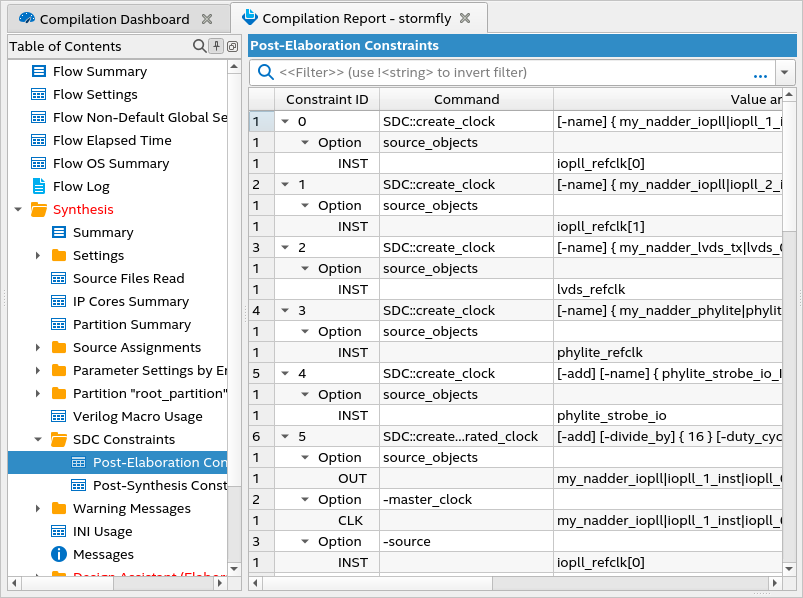Toggle the Table of Contents pin button

216,46
